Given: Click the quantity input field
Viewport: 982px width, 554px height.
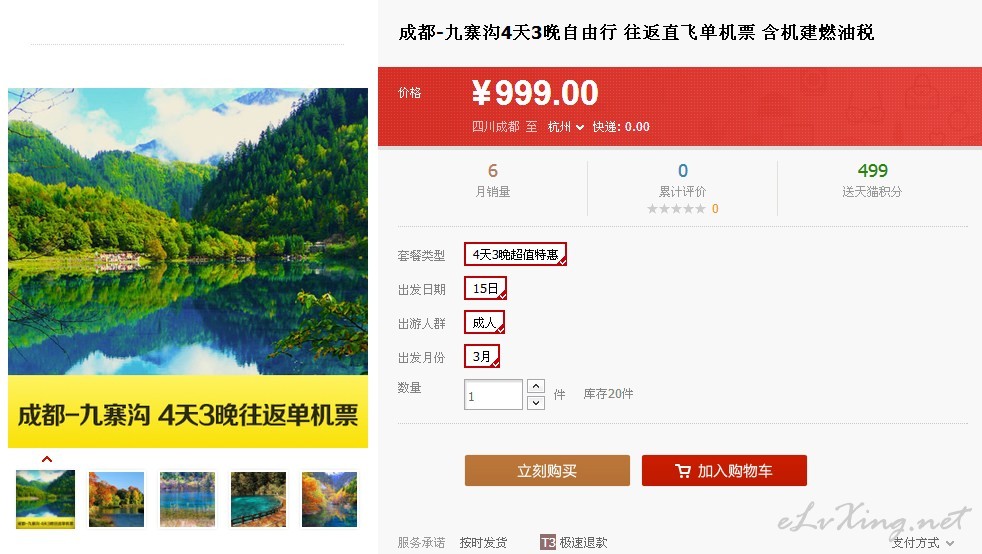Looking at the screenshot, I should [x=493, y=395].
